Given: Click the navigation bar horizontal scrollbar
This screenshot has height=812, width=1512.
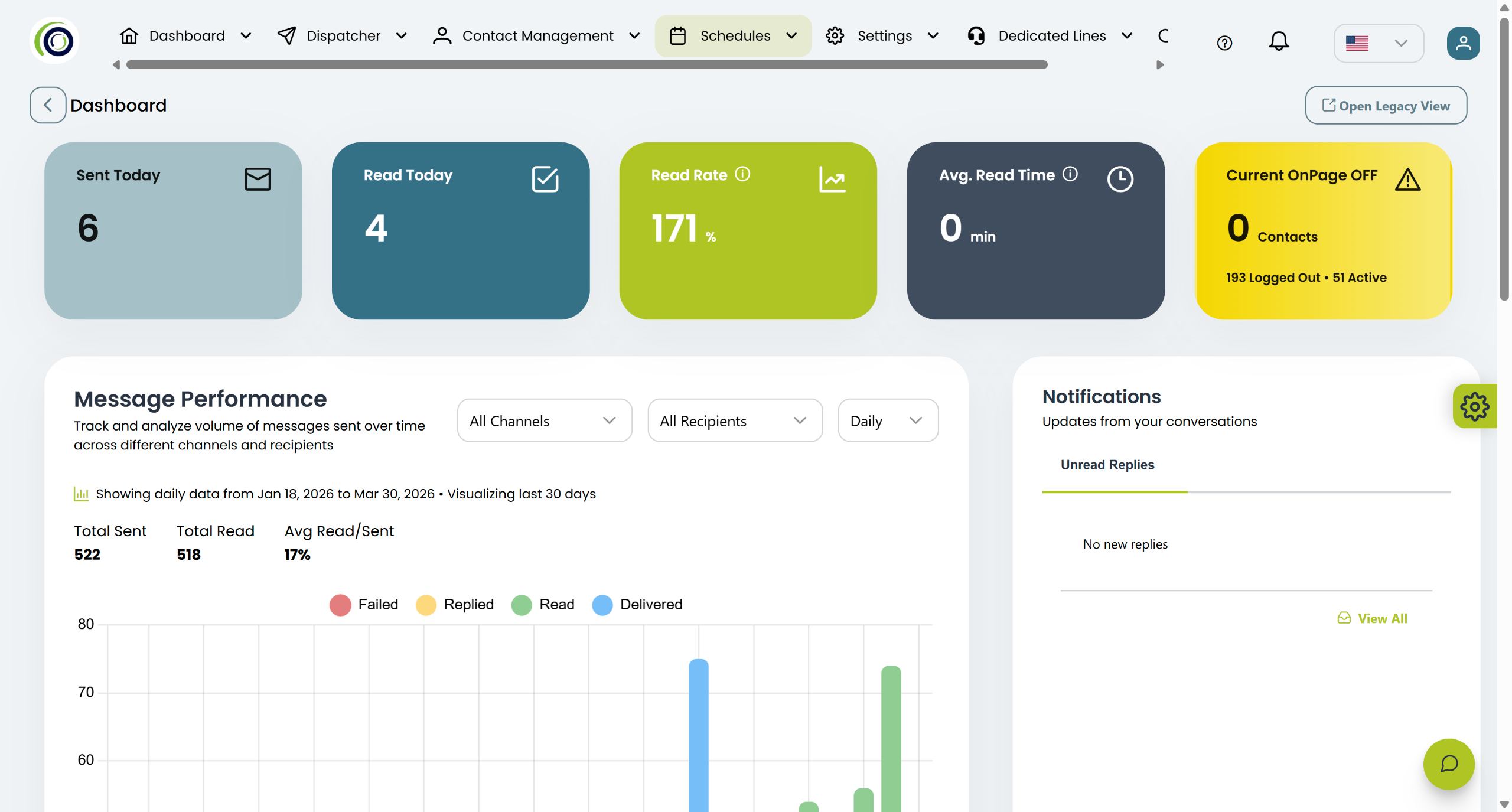Looking at the screenshot, I should click(x=586, y=65).
